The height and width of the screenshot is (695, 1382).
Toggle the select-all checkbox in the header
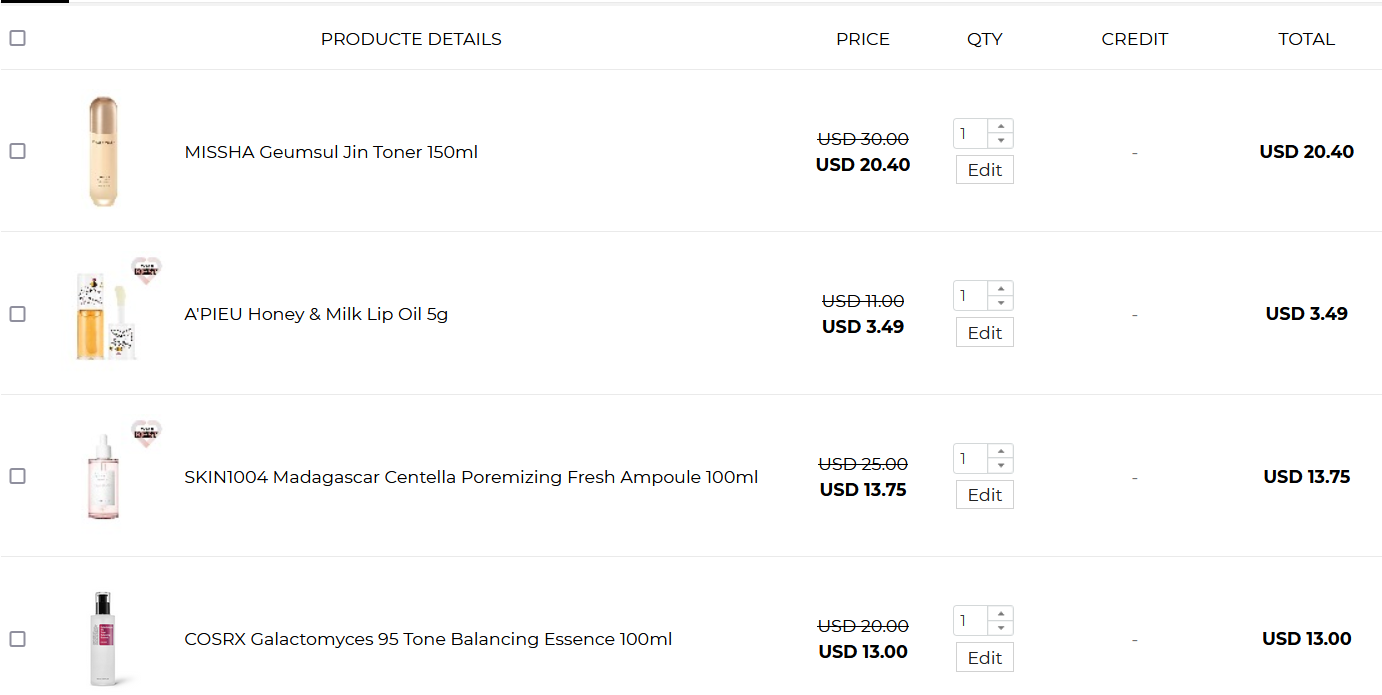point(17,38)
